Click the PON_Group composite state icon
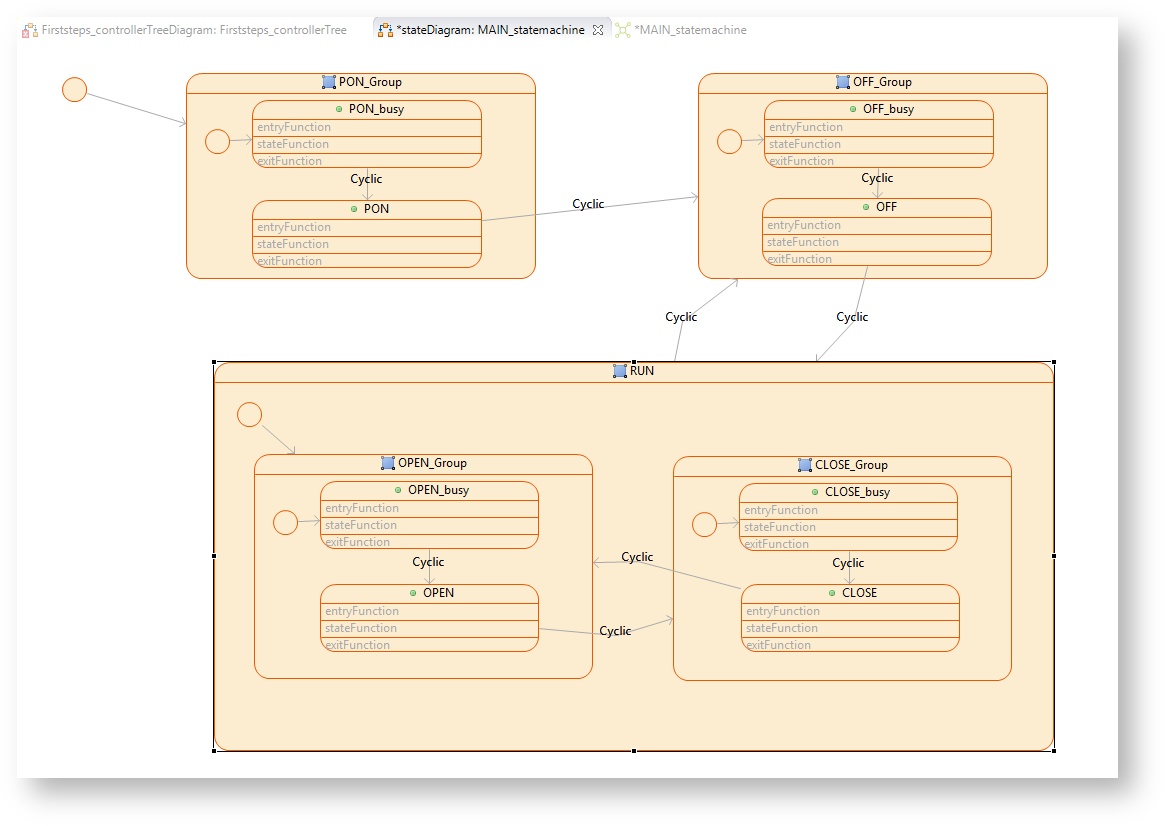The height and width of the screenshot is (826, 1166). (329, 82)
